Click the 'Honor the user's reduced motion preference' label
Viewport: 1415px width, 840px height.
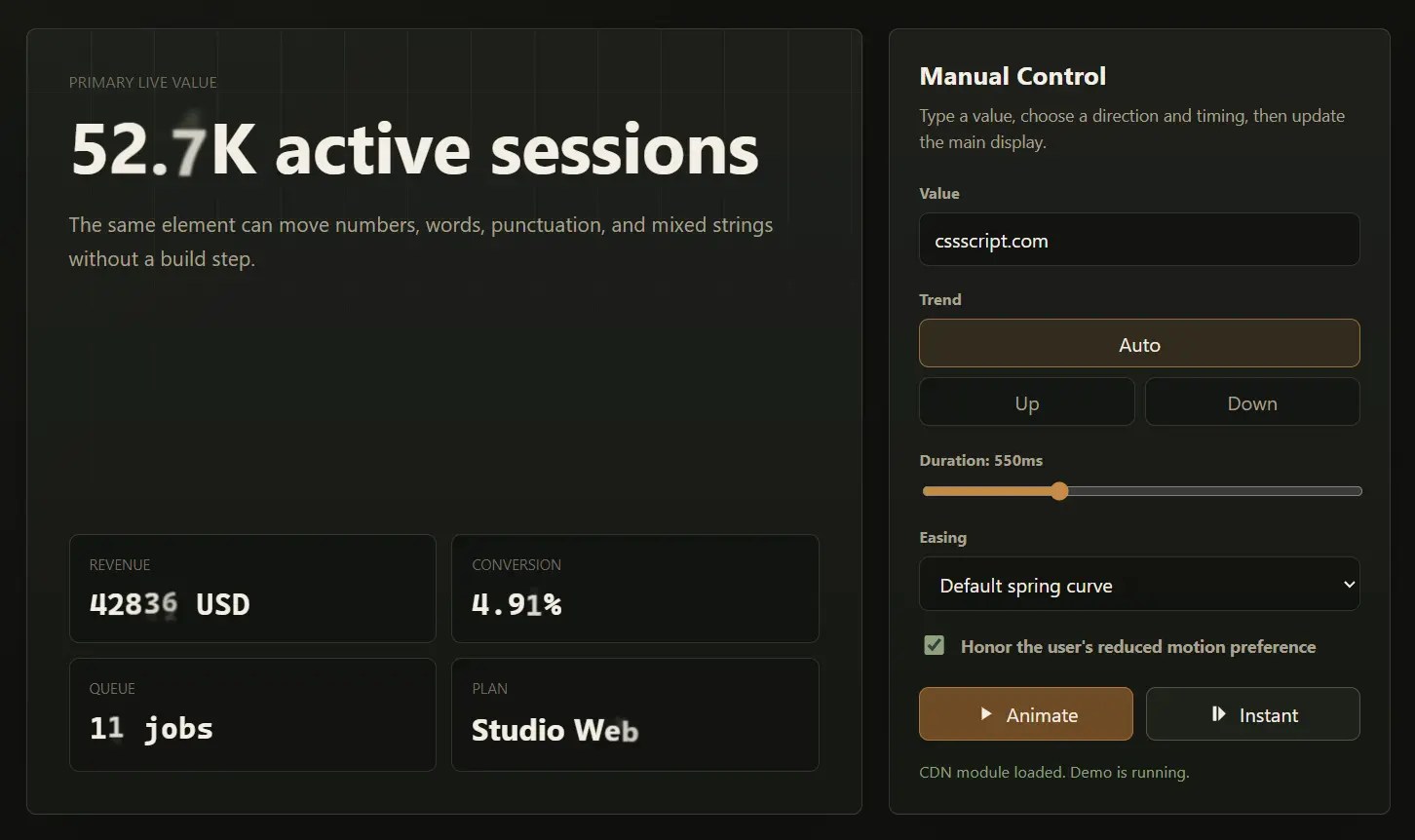tap(1138, 646)
